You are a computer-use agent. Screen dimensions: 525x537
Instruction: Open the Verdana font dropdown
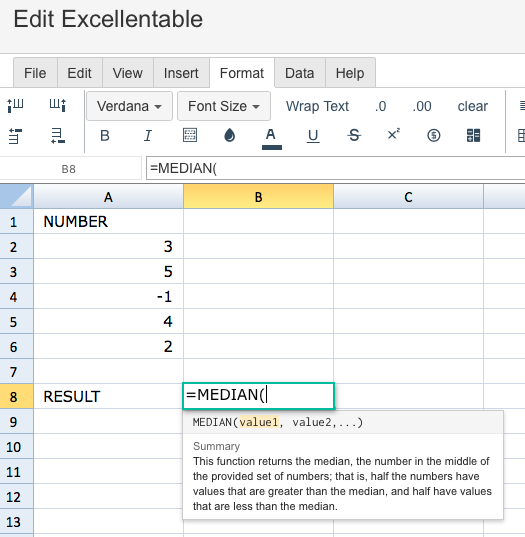point(129,106)
